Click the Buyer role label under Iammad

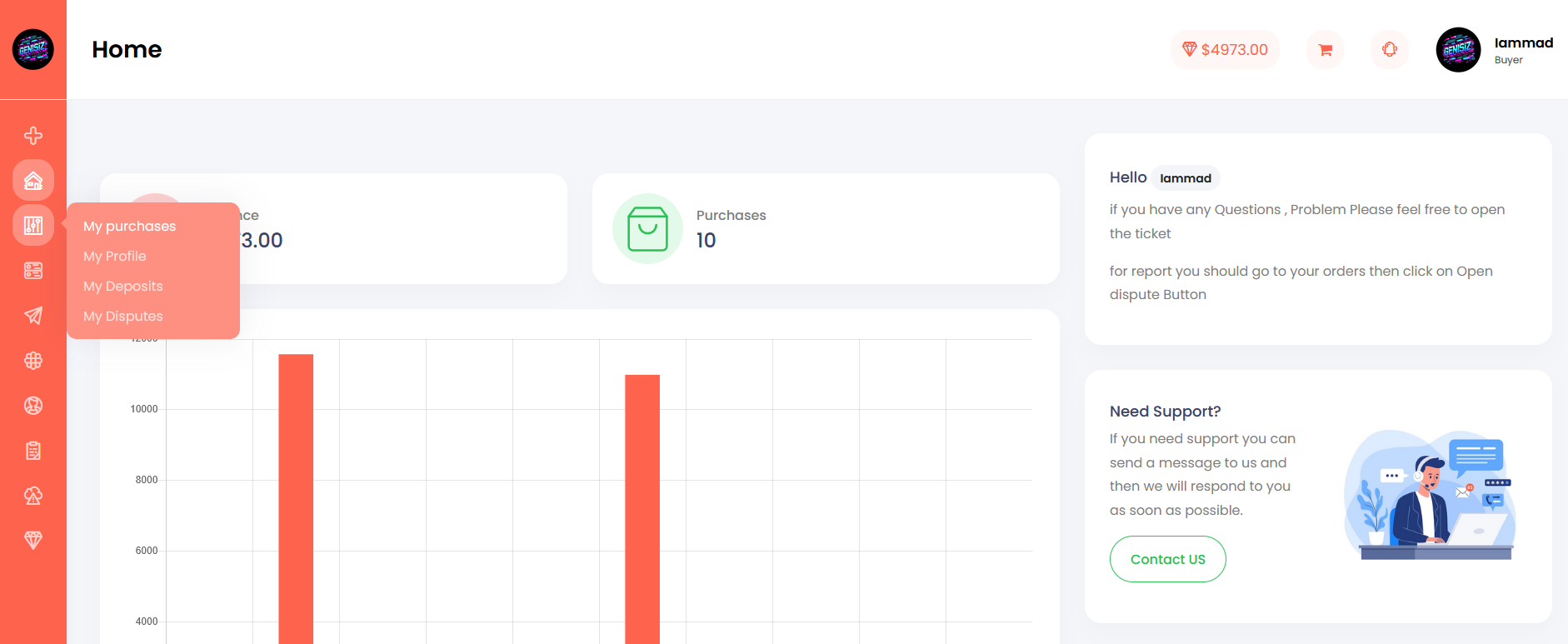pyautogui.click(x=1509, y=60)
